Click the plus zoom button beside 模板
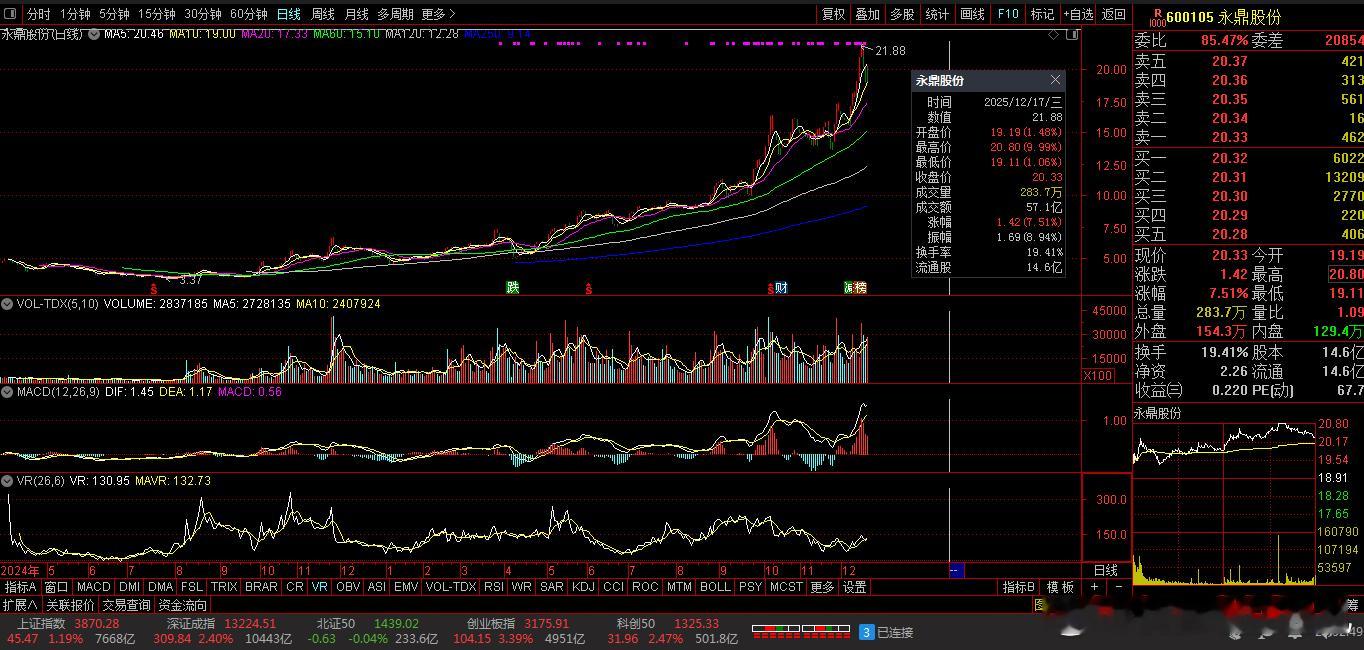 click(1095, 587)
